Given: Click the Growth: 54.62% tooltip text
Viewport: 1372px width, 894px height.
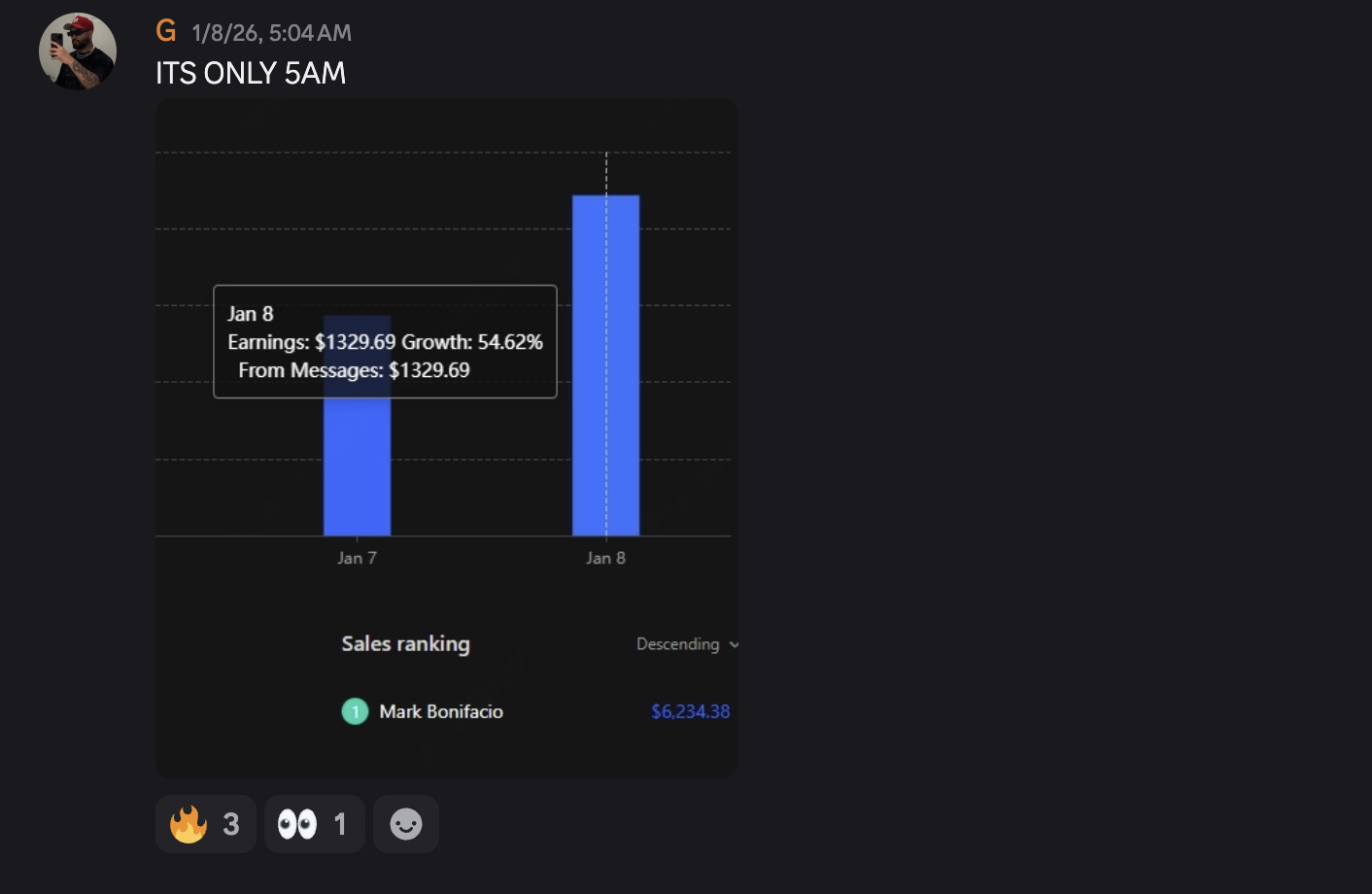Looking at the screenshot, I should pyautogui.click(x=472, y=342).
